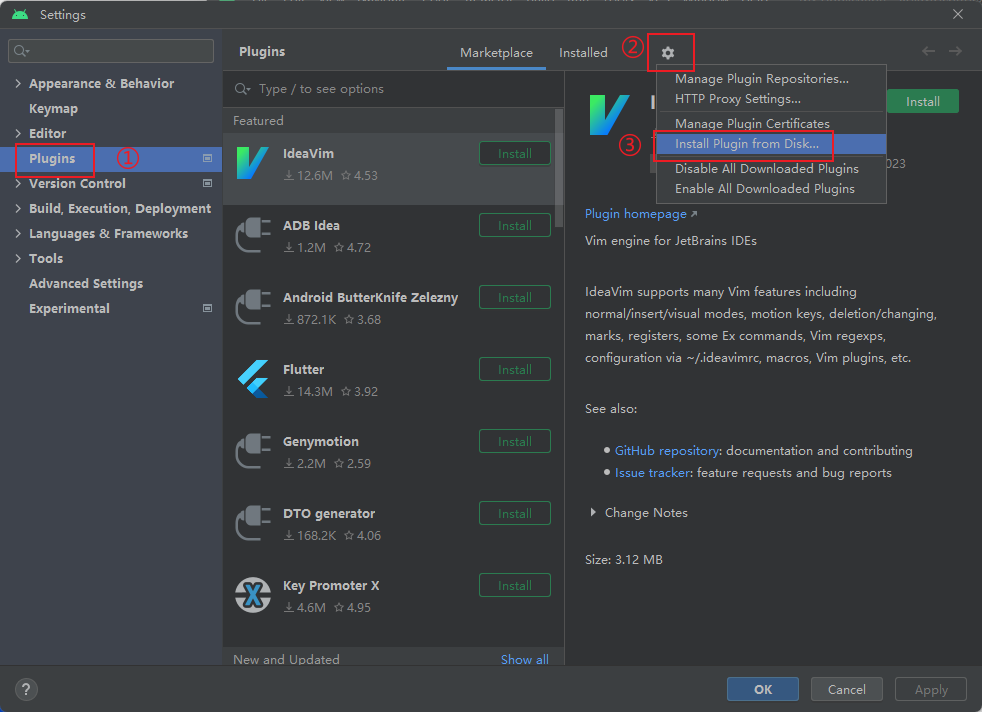Screen dimensions: 982x712
Task: Click the plugin list scrollbar
Action: [559, 168]
